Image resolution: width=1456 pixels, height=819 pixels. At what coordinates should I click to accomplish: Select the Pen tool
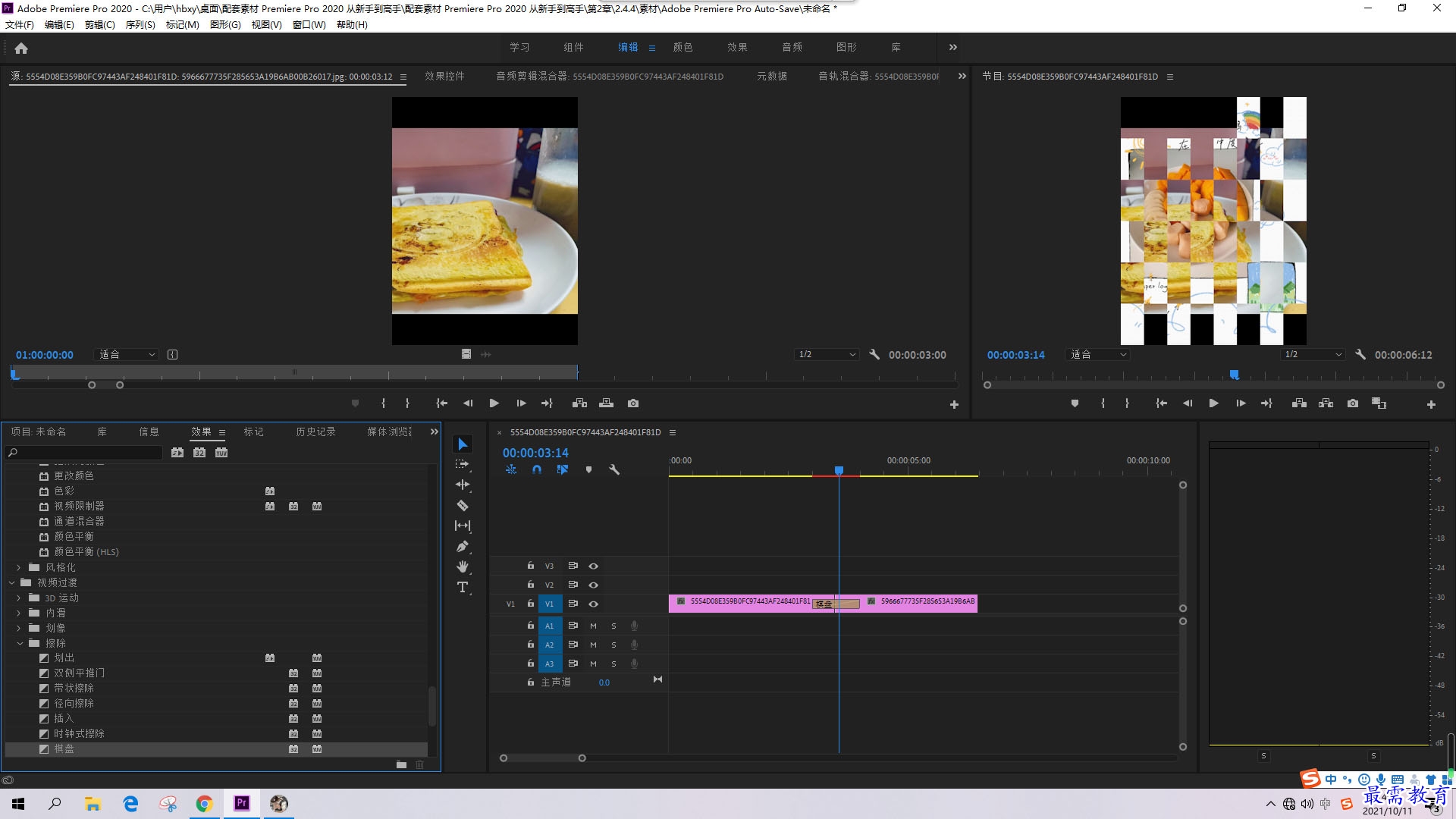[x=463, y=546]
